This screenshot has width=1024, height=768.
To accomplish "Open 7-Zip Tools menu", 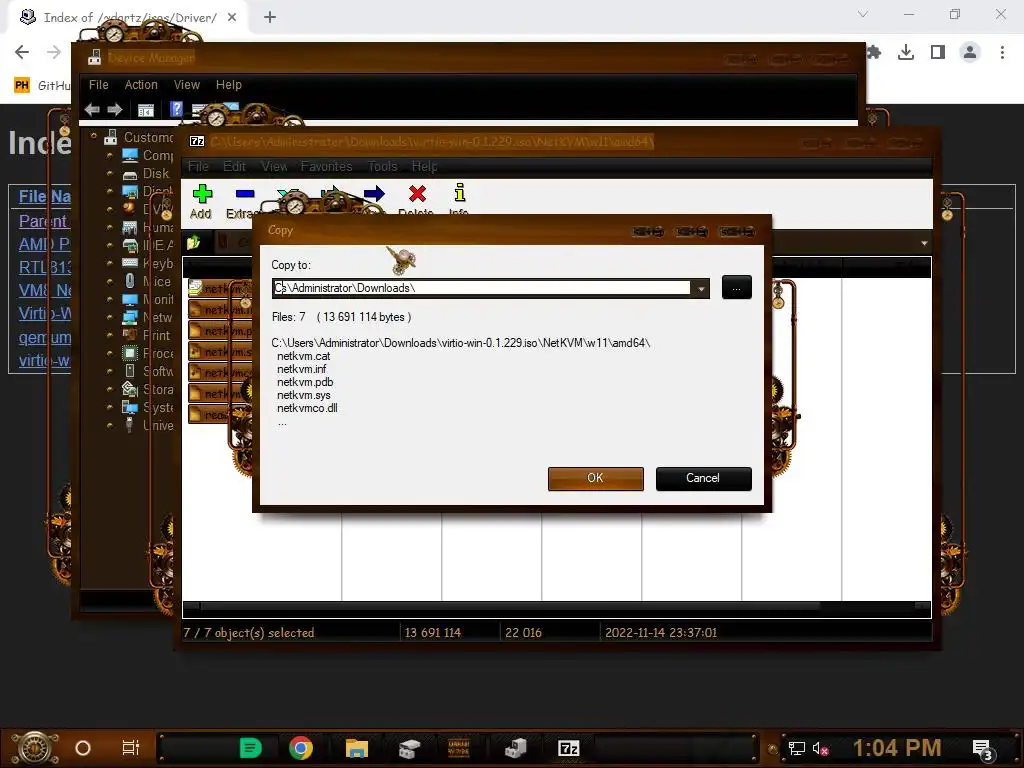I will point(382,167).
